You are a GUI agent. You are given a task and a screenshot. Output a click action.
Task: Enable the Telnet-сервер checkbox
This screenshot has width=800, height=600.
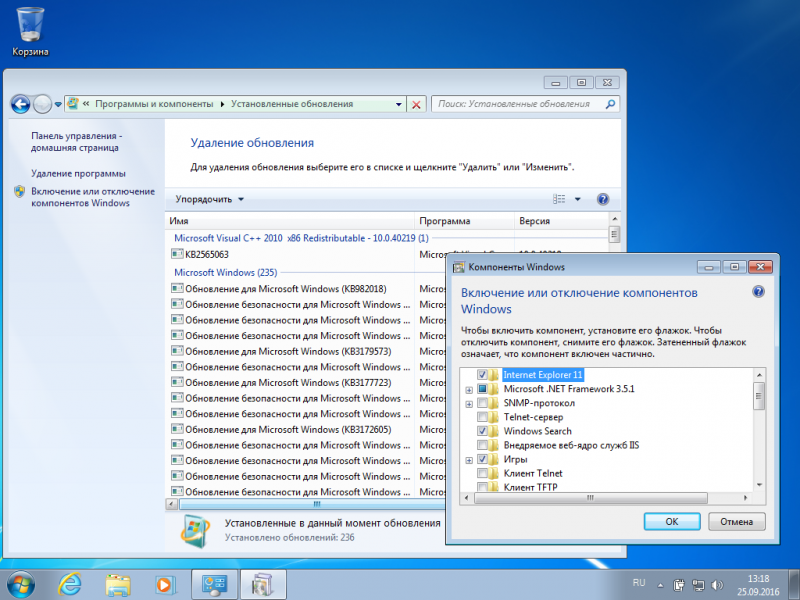[482, 417]
